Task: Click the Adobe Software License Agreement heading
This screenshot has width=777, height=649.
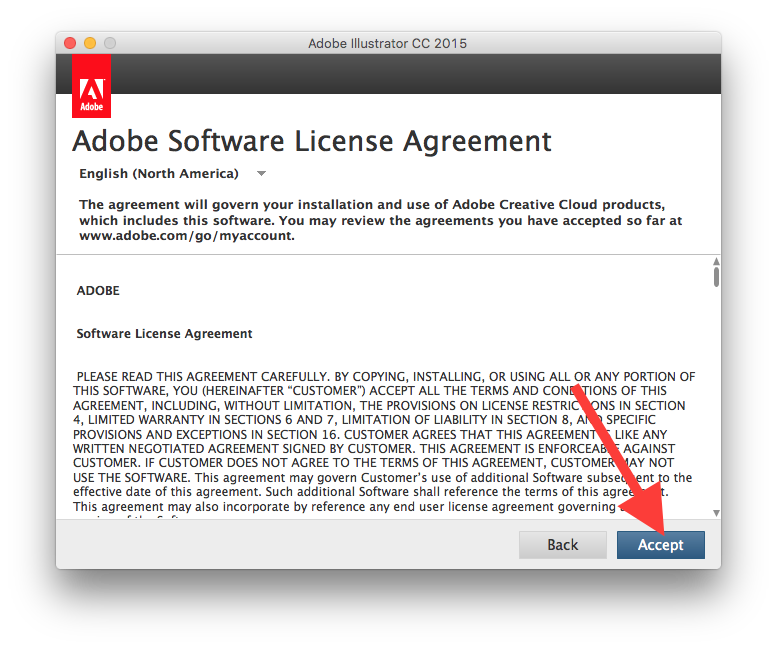Action: tap(312, 142)
